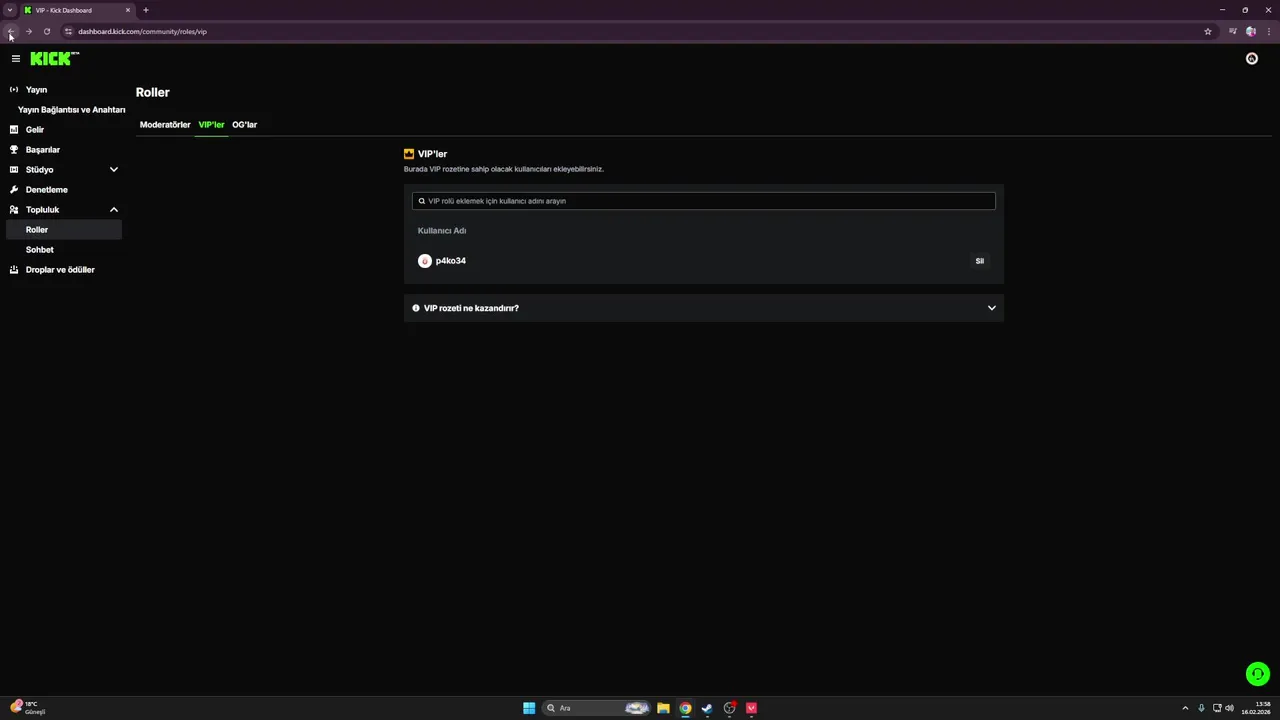Select Roller in the sidebar
This screenshot has width=1280, height=720.
tap(64, 230)
